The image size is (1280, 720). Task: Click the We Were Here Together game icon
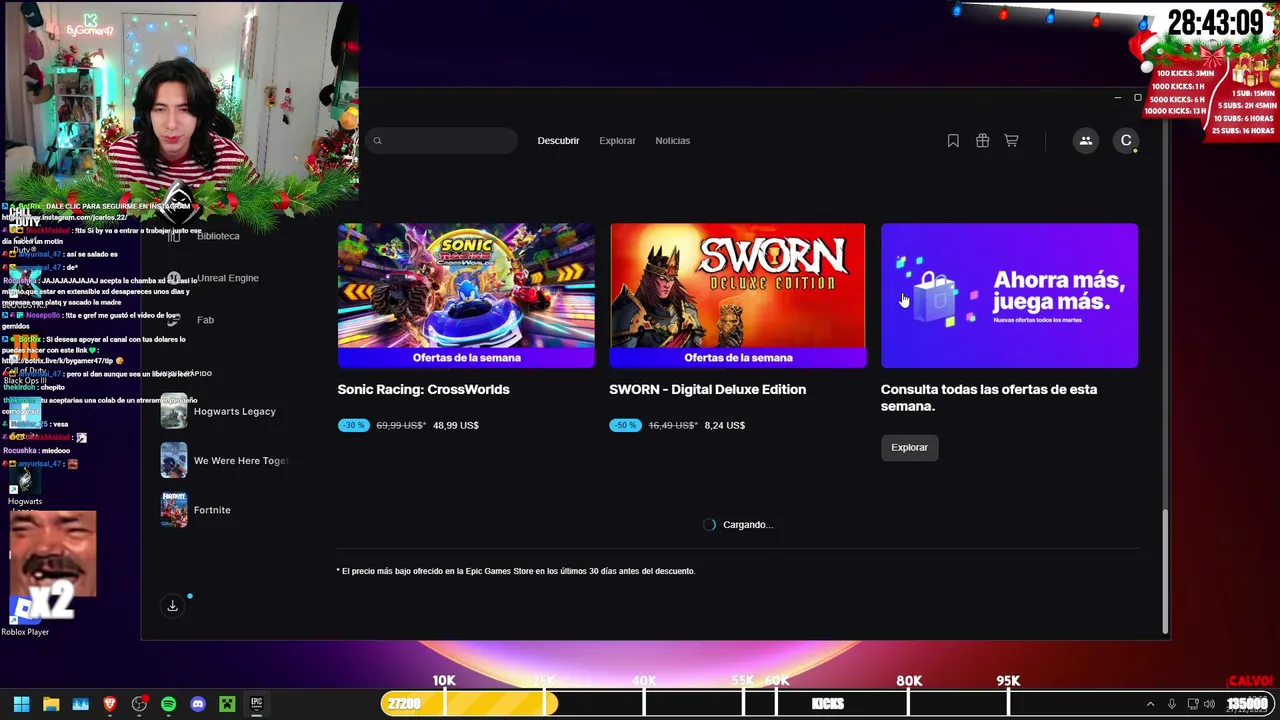click(174, 460)
